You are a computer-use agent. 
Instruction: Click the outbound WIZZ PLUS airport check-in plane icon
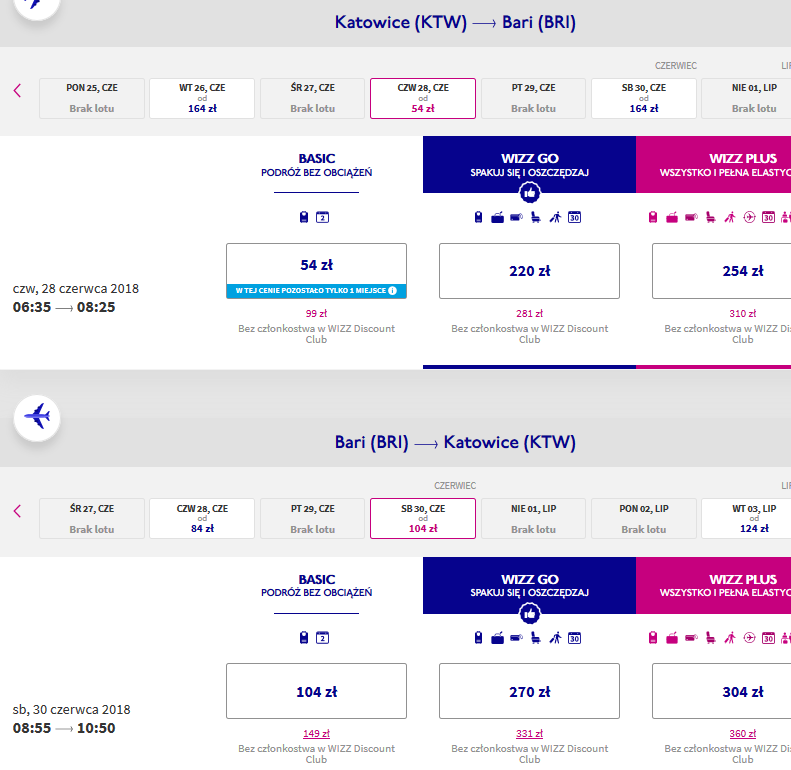[x=750, y=217]
